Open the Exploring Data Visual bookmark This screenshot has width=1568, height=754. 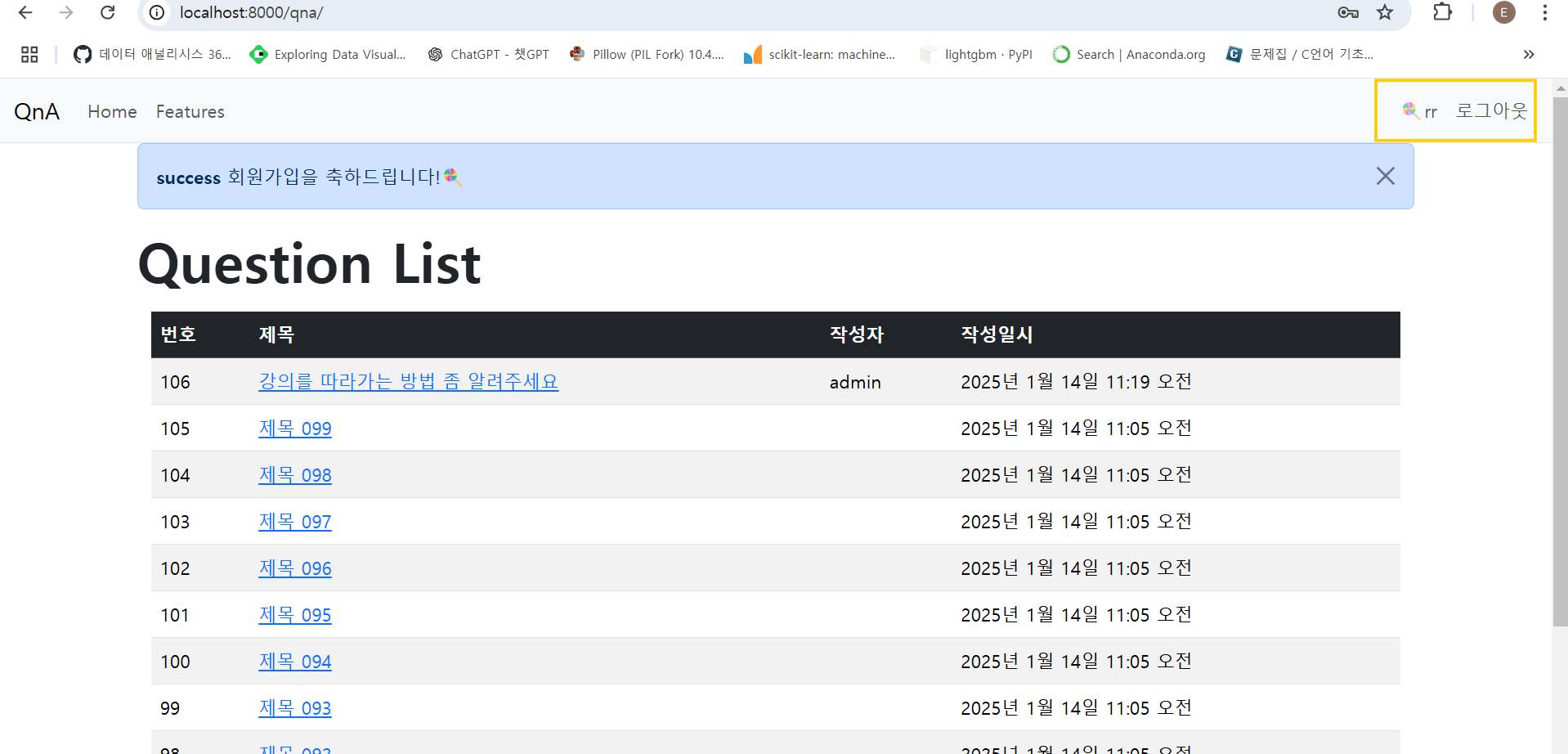click(328, 54)
